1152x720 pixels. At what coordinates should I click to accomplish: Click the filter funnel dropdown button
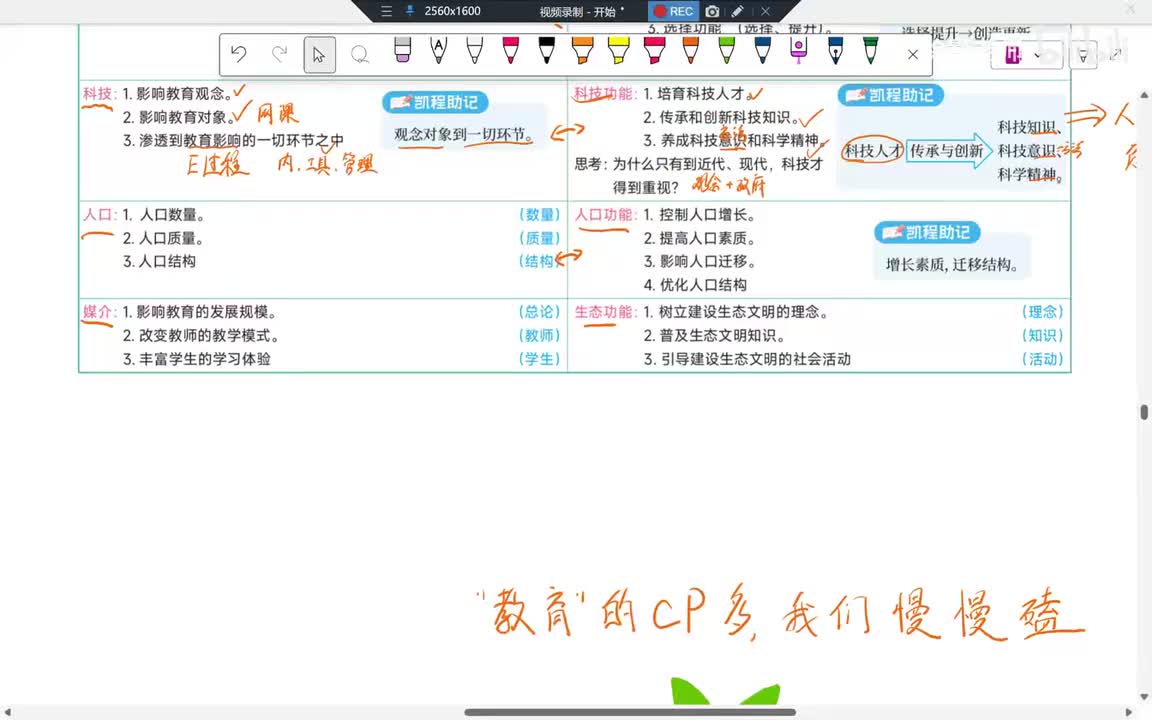coord(1083,55)
